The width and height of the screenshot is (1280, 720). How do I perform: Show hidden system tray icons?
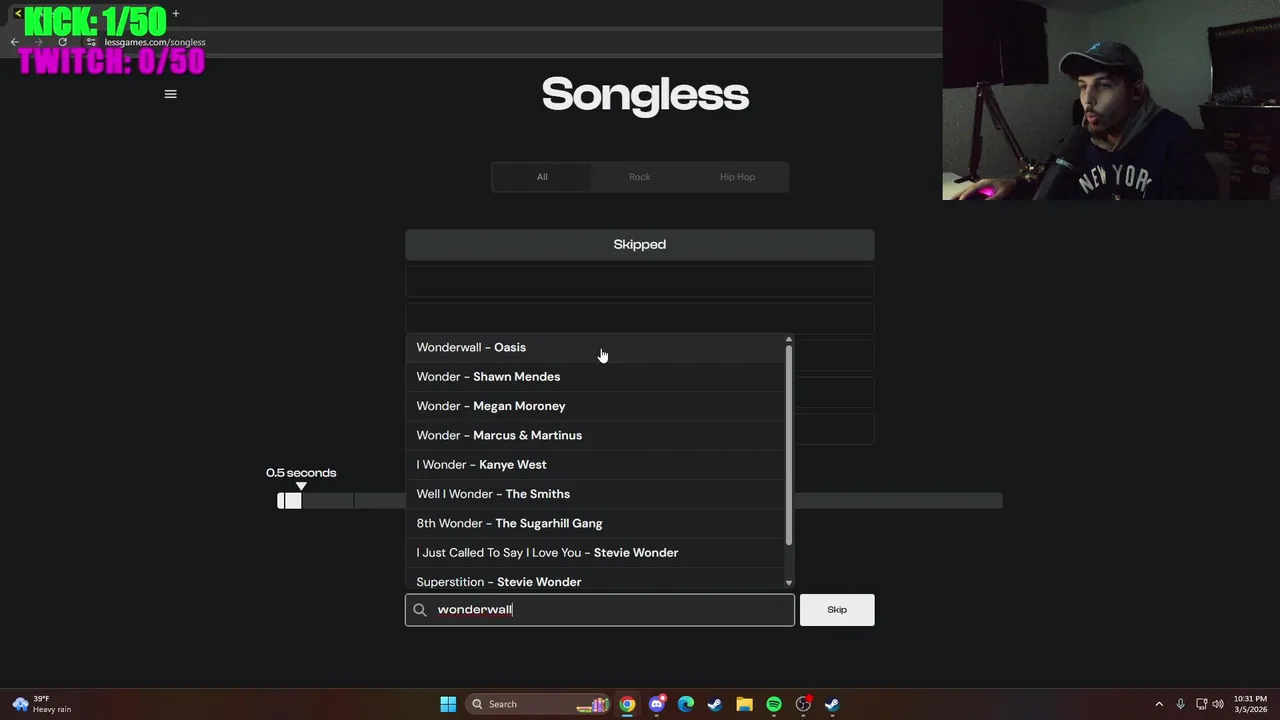click(1159, 704)
